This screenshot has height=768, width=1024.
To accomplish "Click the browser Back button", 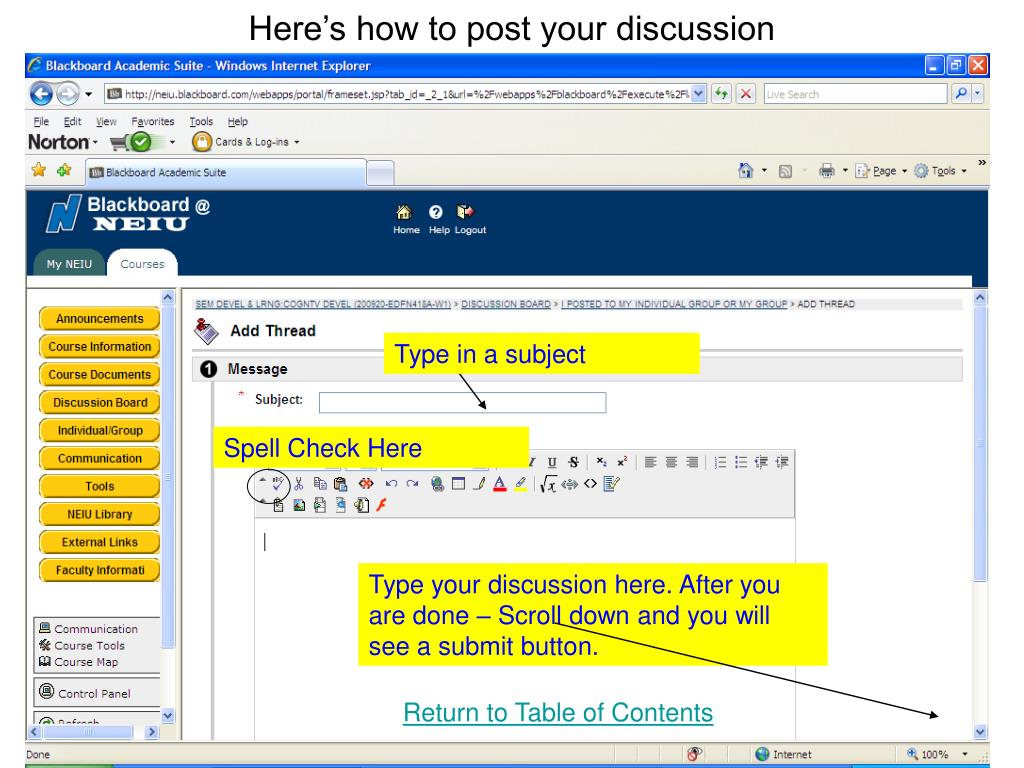I will pyautogui.click(x=41, y=94).
